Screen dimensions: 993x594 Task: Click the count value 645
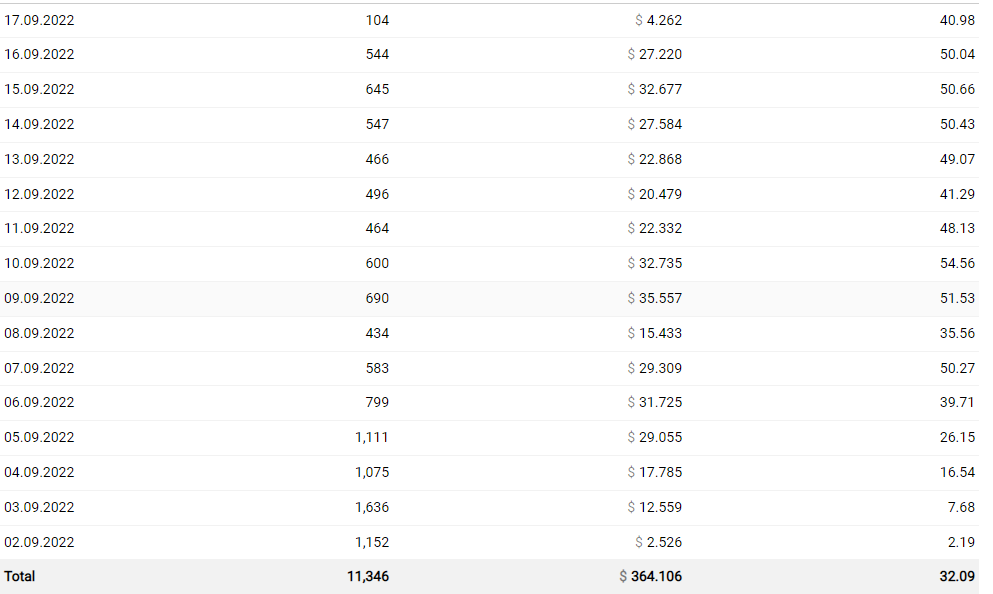coord(377,89)
